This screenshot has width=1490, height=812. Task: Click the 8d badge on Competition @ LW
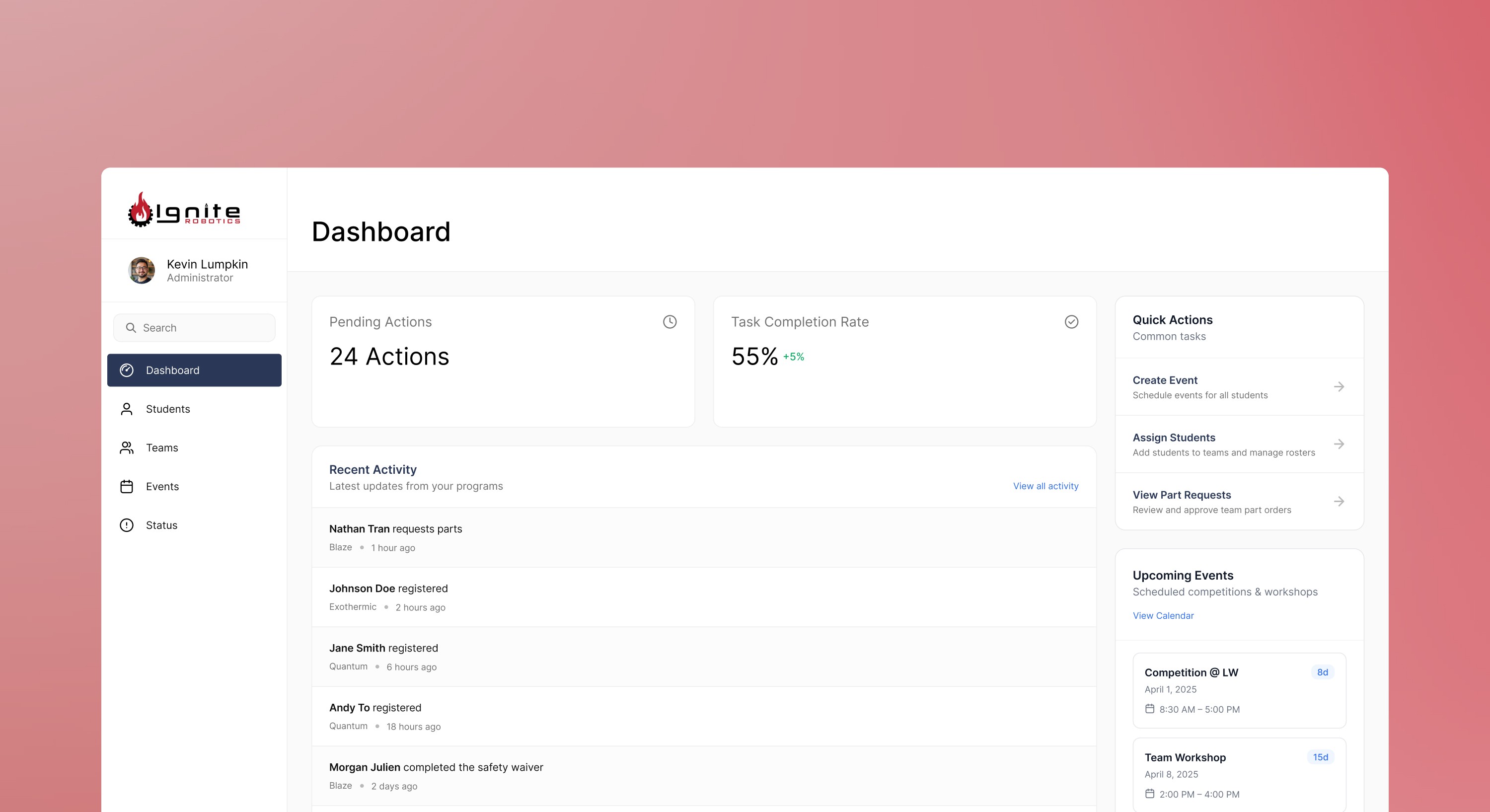(x=1322, y=672)
